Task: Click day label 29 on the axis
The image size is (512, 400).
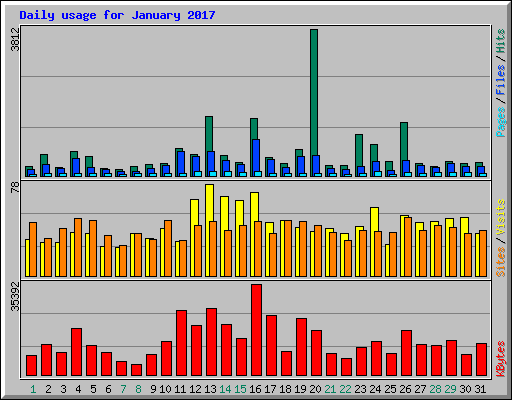Action: coord(450,389)
